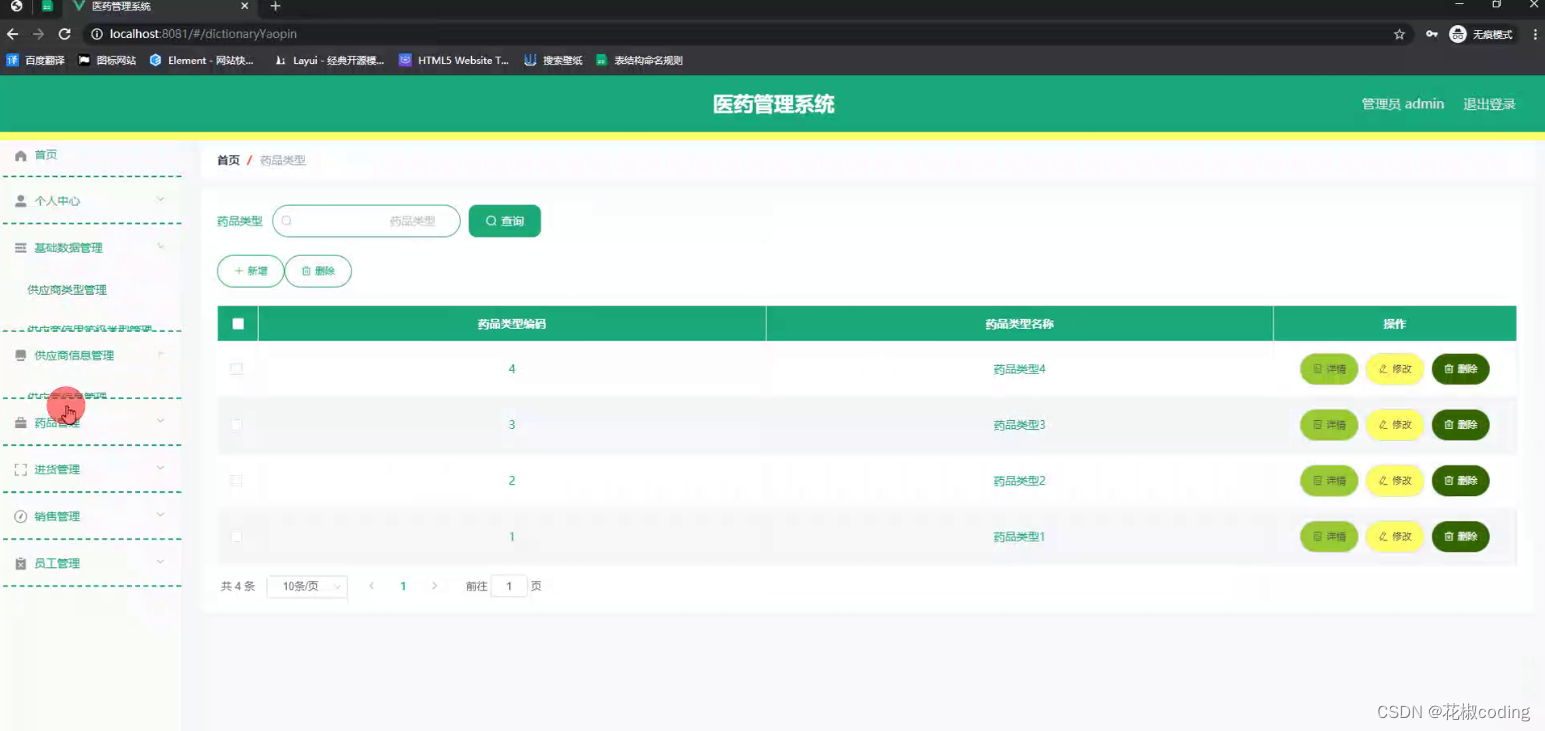
Task: Open 图标网站 bookmark
Action: point(107,60)
